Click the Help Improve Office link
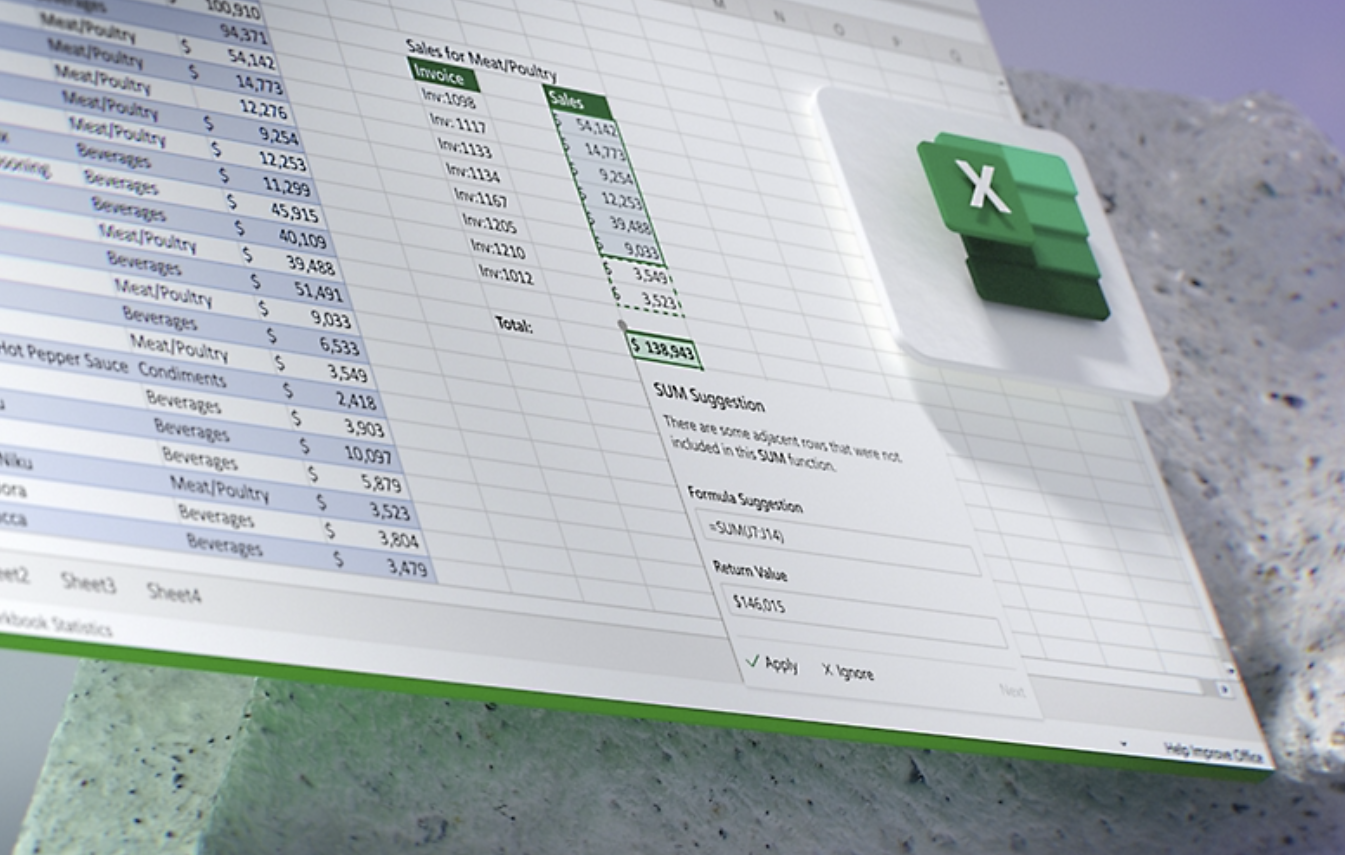 click(x=1215, y=751)
